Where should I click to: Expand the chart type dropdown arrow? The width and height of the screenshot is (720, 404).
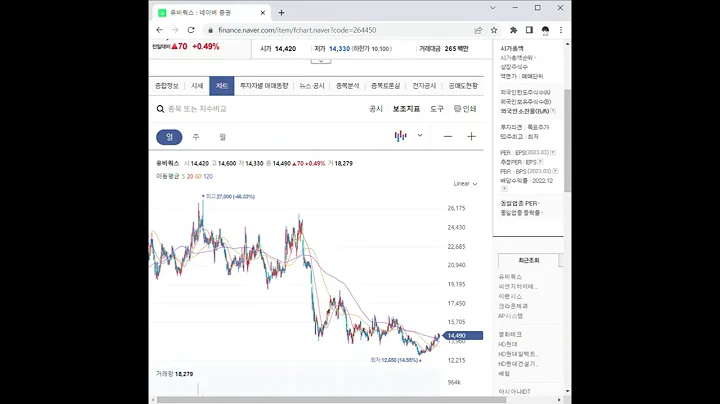[420, 135]
